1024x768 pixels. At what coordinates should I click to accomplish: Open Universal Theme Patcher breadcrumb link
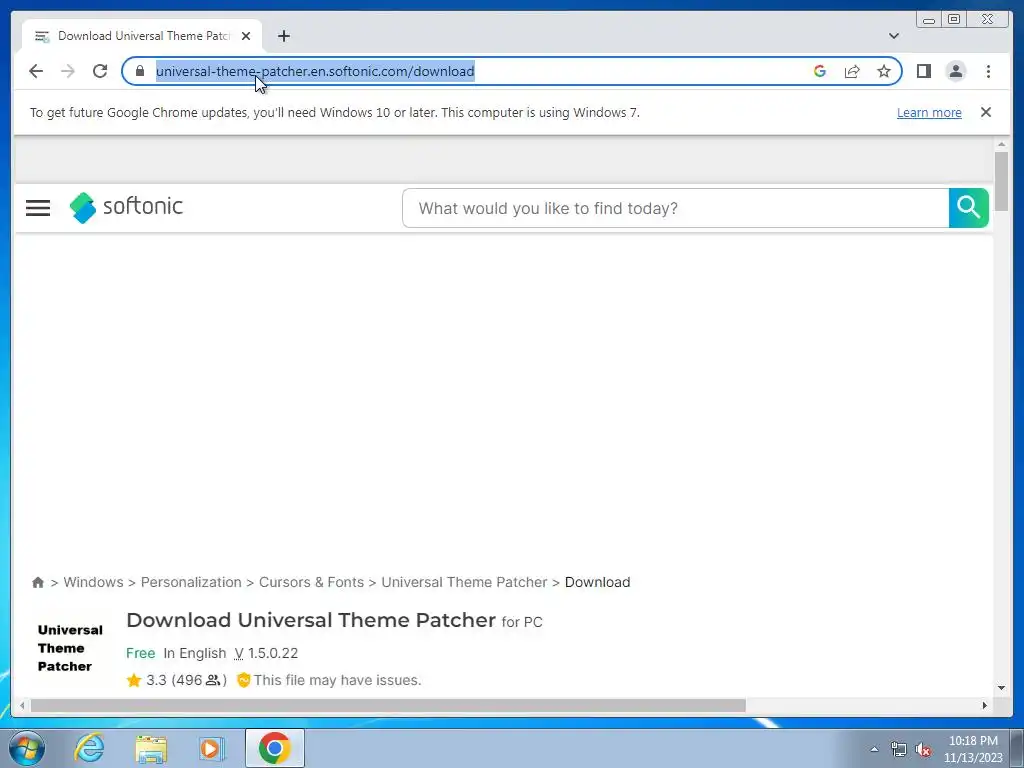[464, 582]
